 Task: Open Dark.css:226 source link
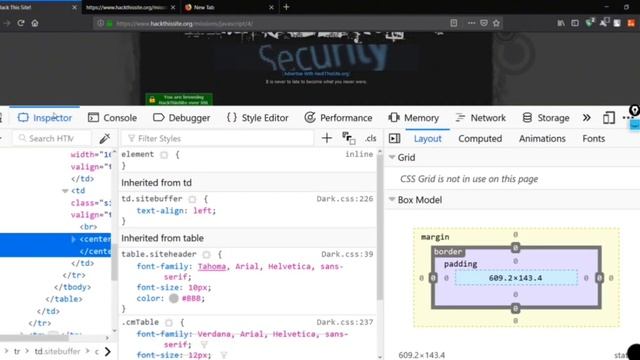[x=344, y=199]
